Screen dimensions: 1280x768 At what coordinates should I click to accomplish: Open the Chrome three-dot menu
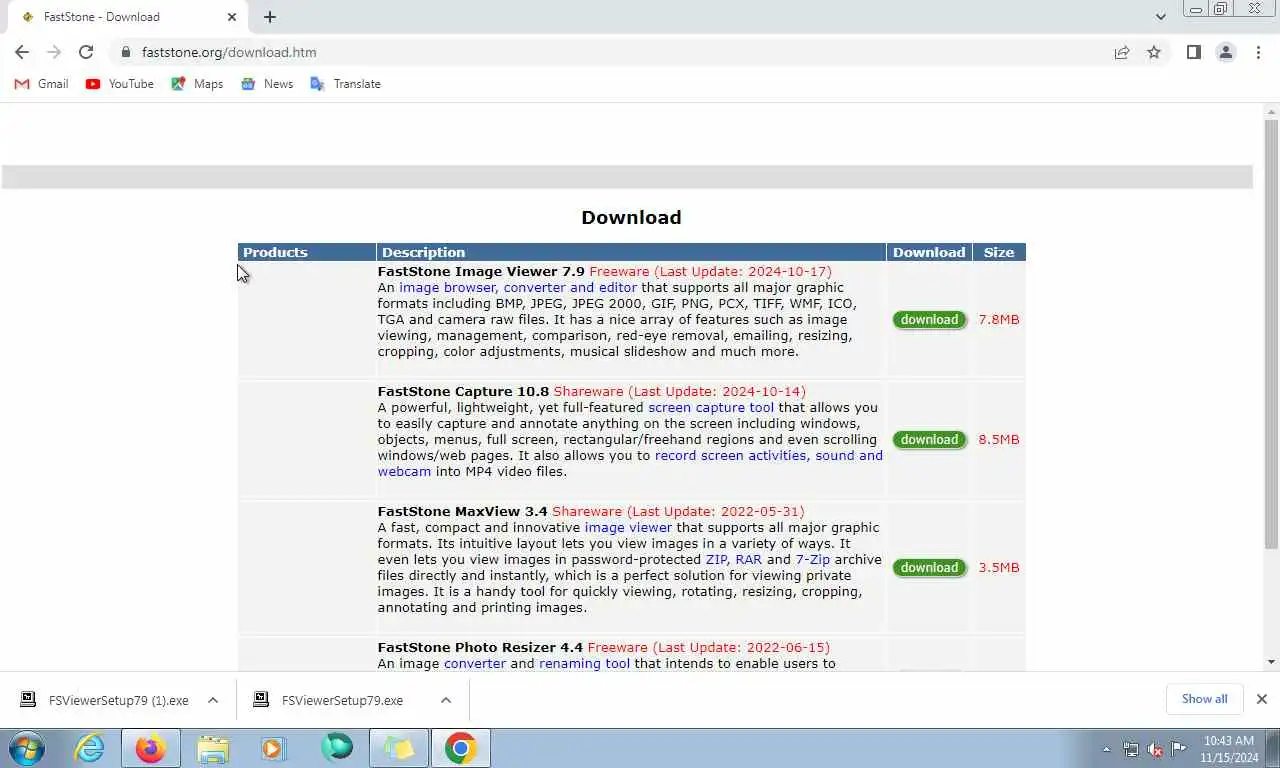[x=1258, y=52]
